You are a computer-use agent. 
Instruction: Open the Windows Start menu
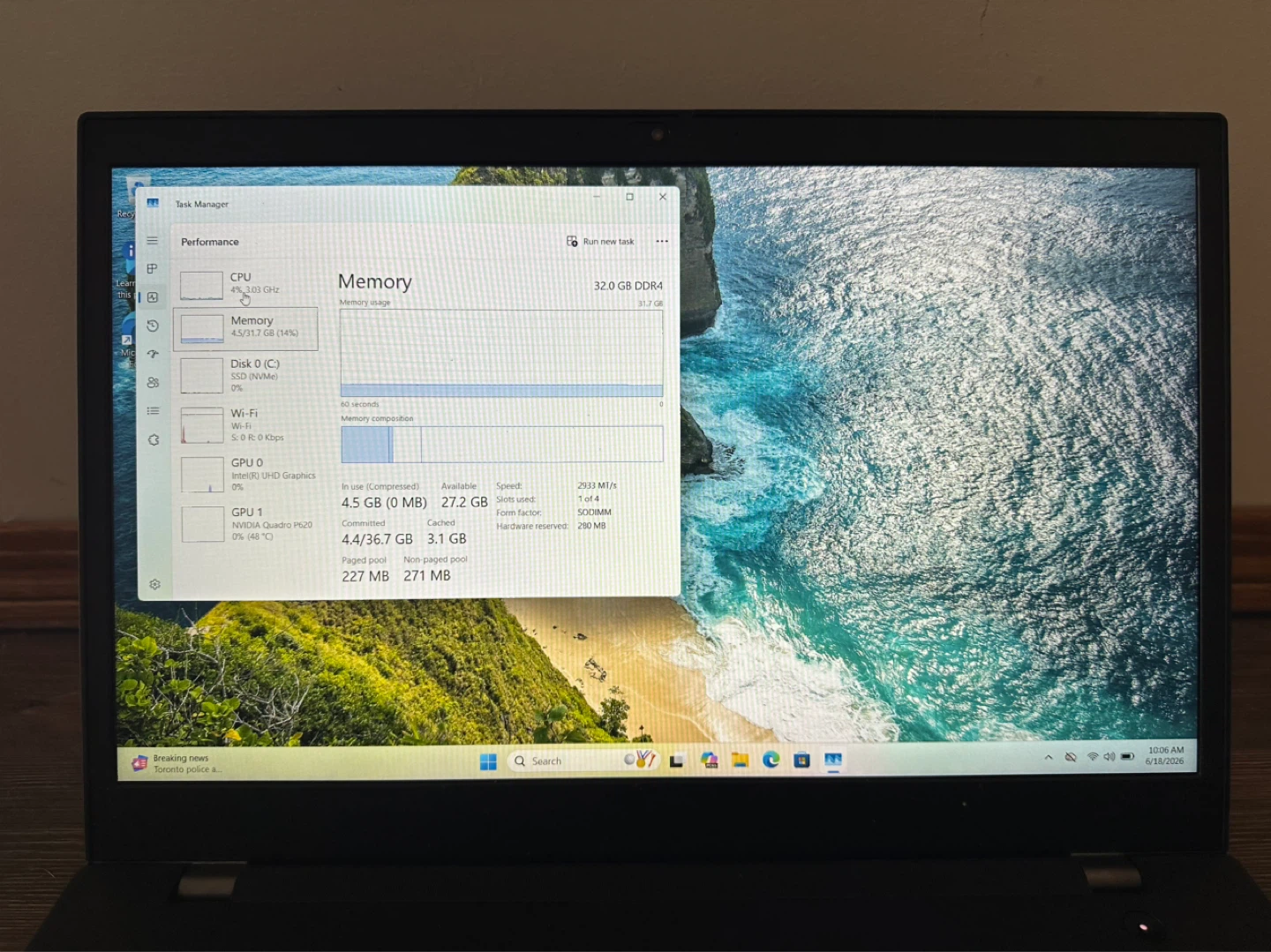coord(488,761)
